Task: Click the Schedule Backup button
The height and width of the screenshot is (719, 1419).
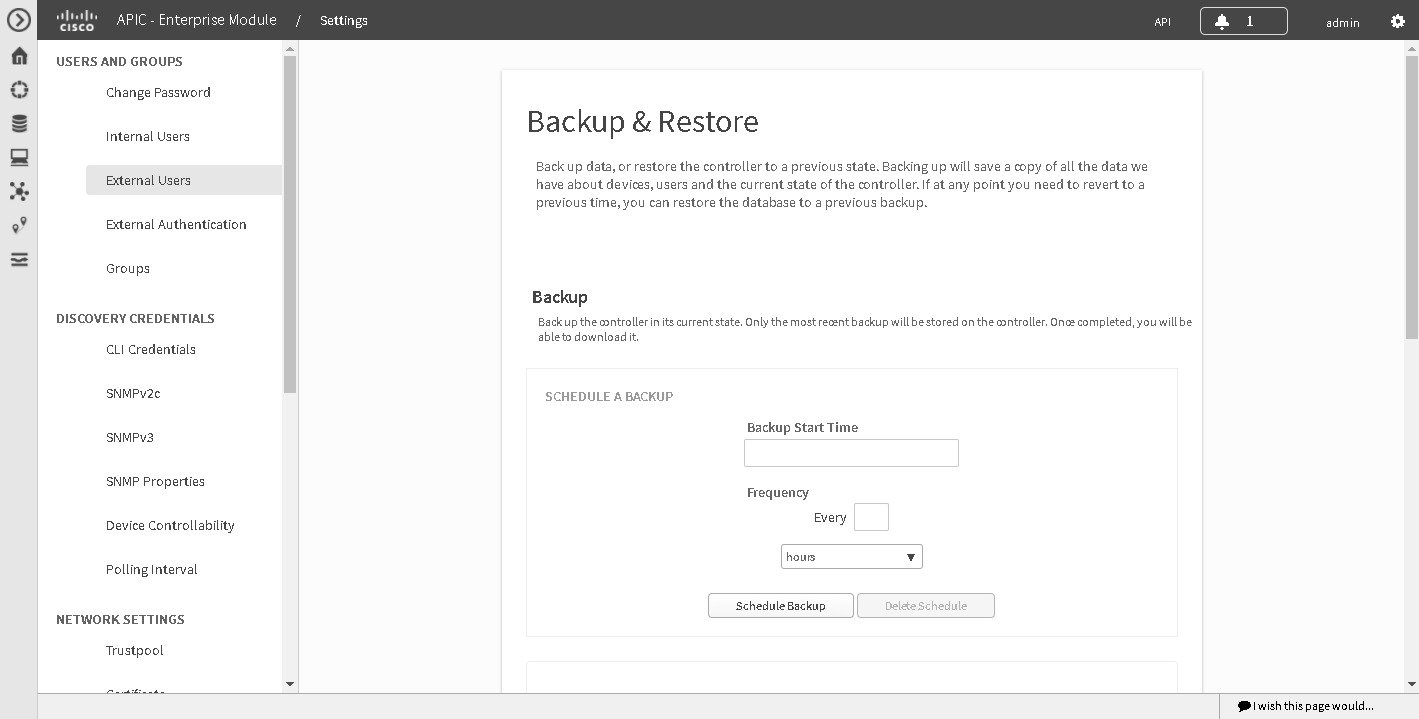Action: 780,606
